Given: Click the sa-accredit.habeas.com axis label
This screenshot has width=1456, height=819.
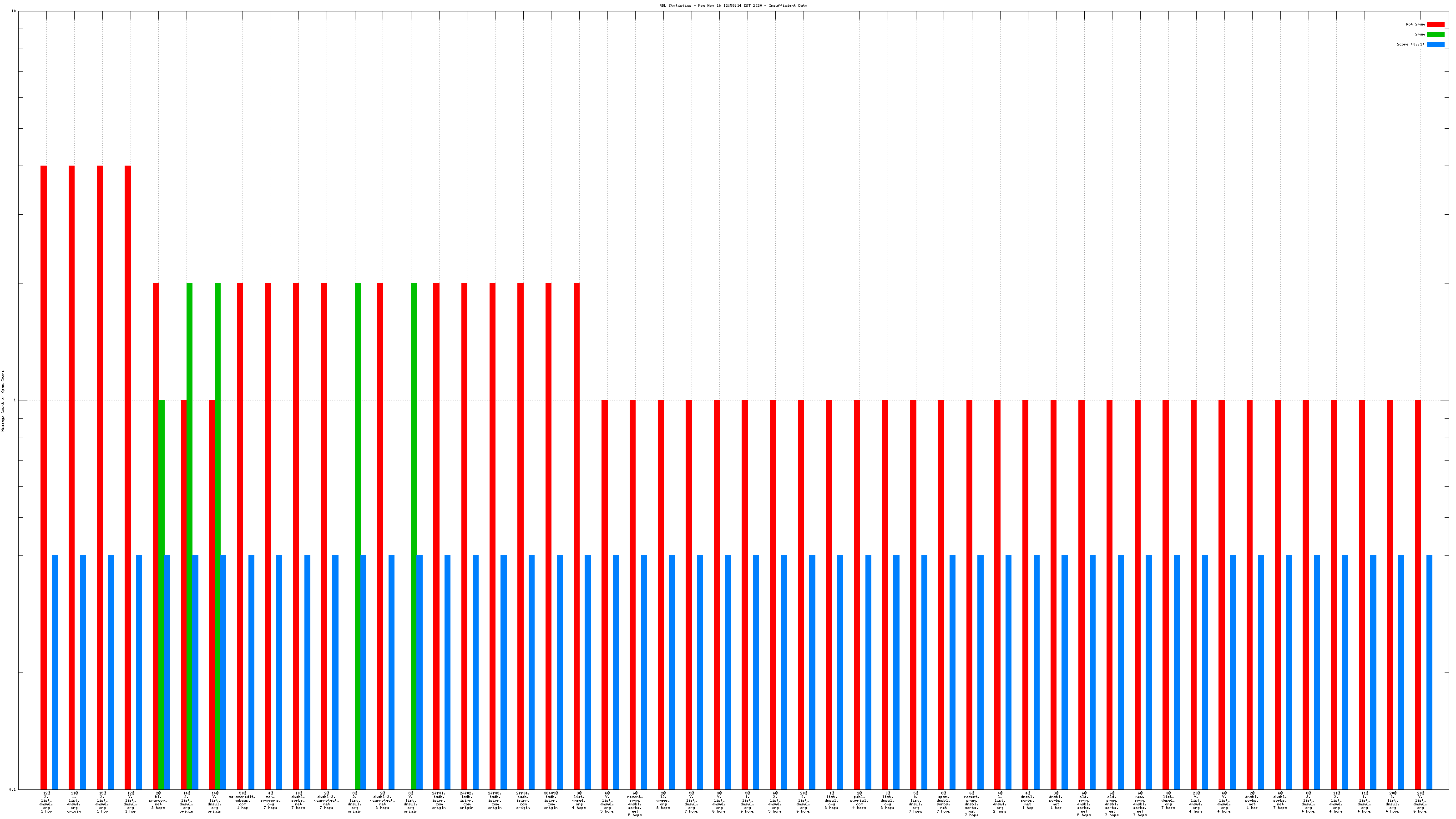Looking at the screenshot, I should pos(242,800).
